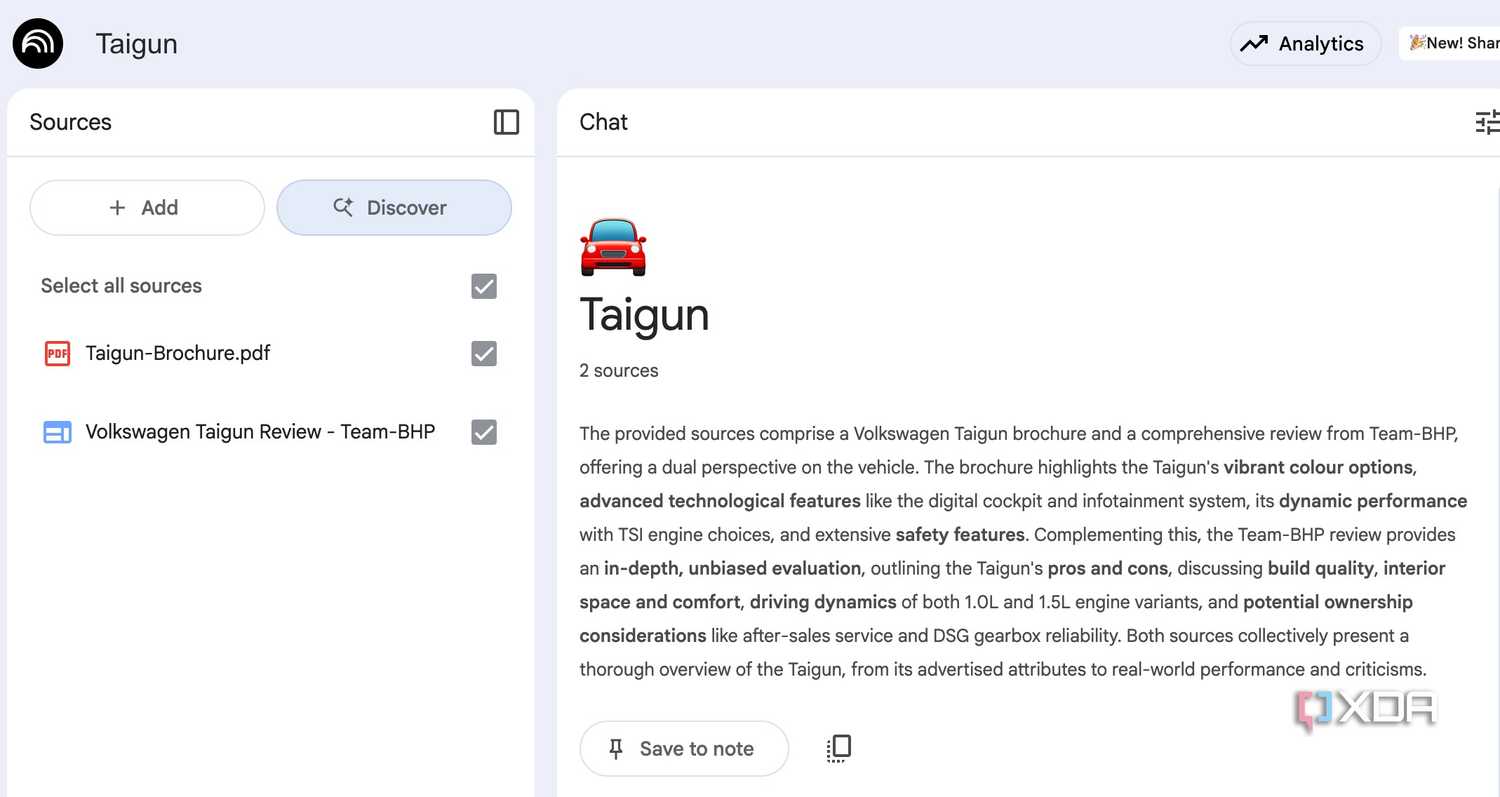The height and width of the screenshot is (797, 1500).
Task: Open the Analytics button
Action: [1305, 44]
